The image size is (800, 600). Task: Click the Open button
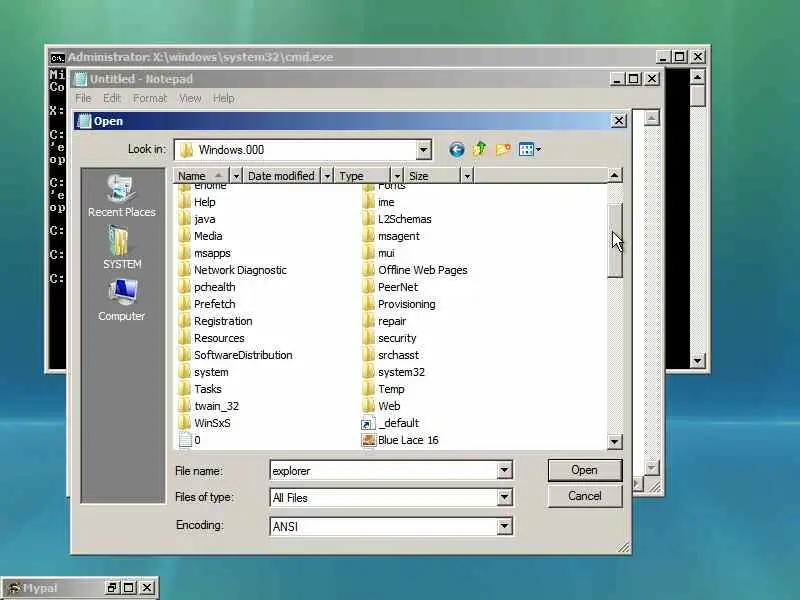(x=585, y=470)
